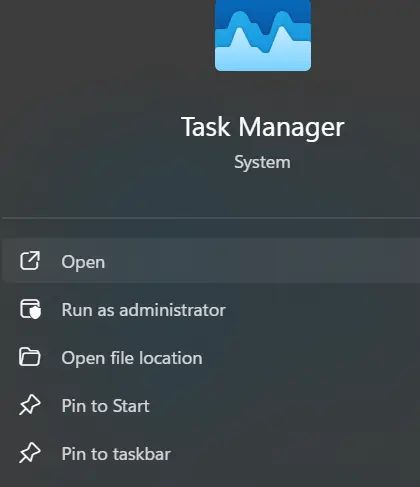Click the System category label
420x487 pixels.
pyautogui.click(x=262, y=163)
